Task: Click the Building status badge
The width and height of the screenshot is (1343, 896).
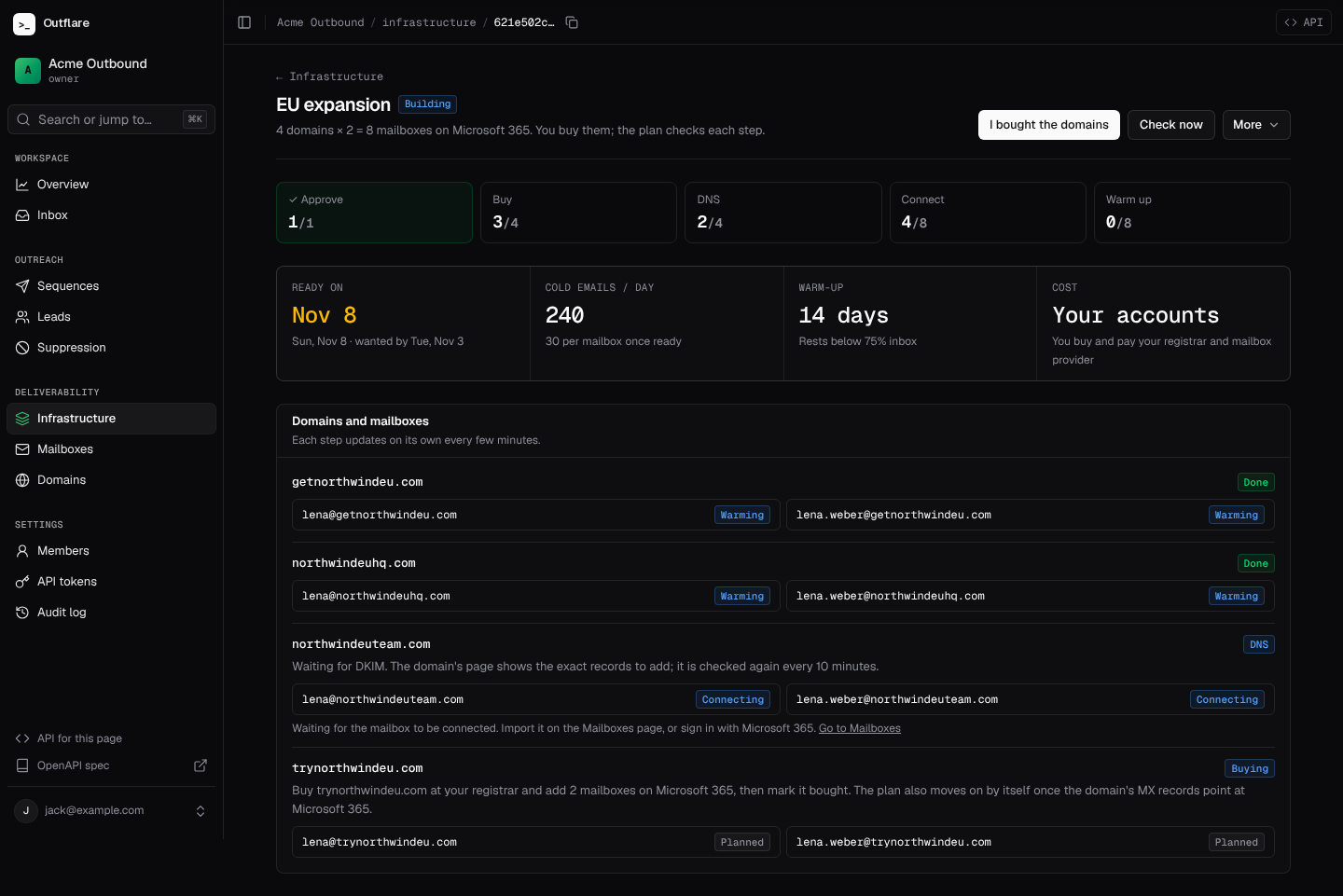Action: (428, 104)
